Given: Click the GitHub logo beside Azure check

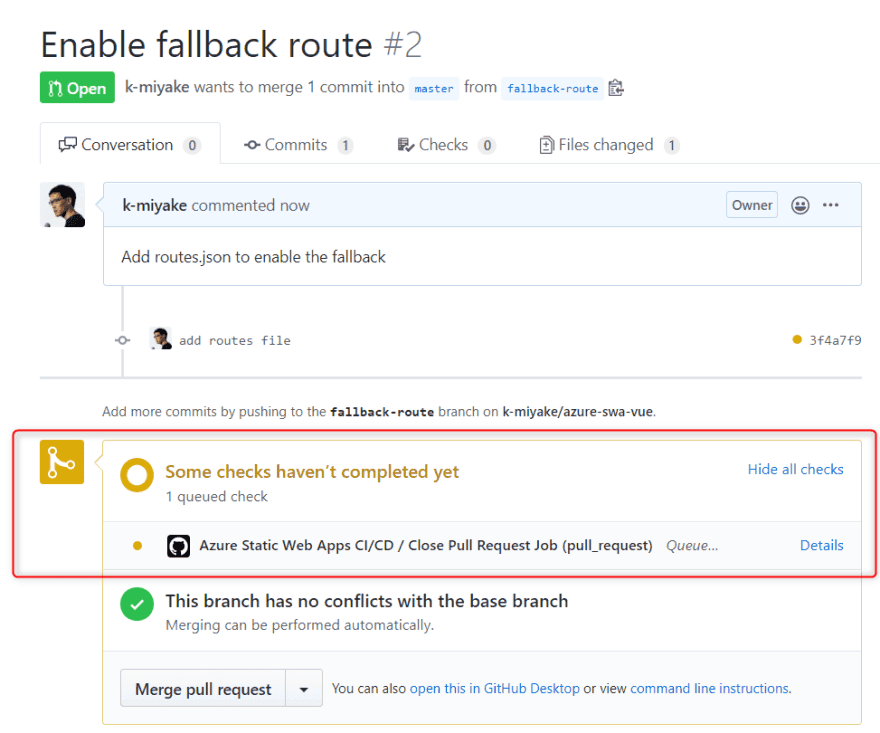Looking at the screenshot, I should (178, 546).
